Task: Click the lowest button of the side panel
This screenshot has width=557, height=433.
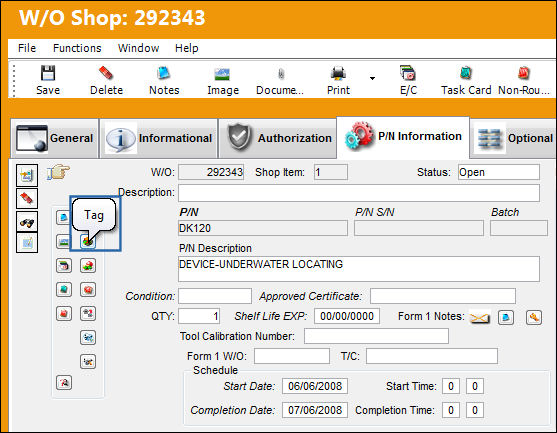Action: (x=64, y=383)
